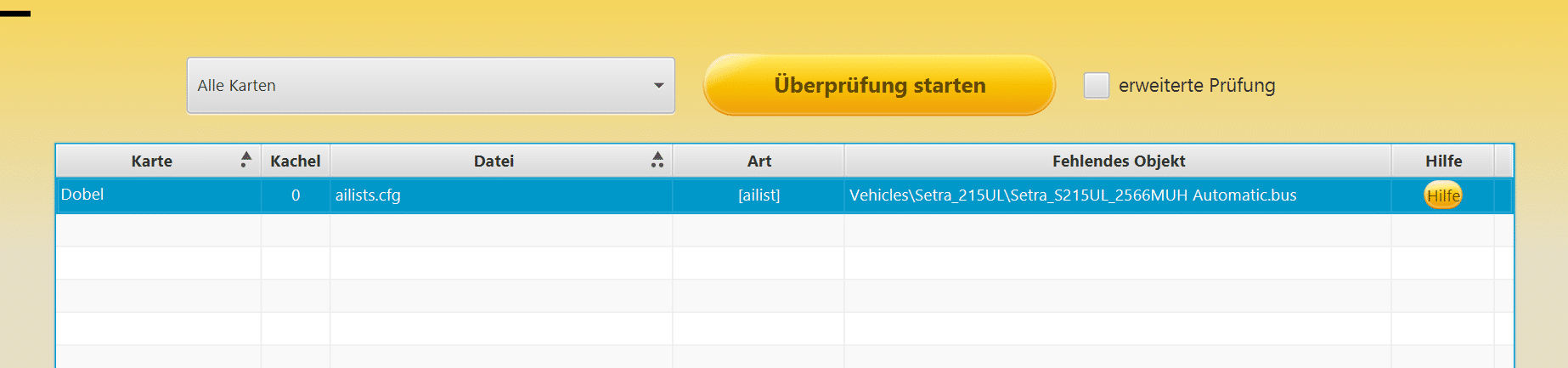The height and width of the screenshot is (368, 1568).
Task: Click the [ailist] type cell
Action: coord(759,195)
